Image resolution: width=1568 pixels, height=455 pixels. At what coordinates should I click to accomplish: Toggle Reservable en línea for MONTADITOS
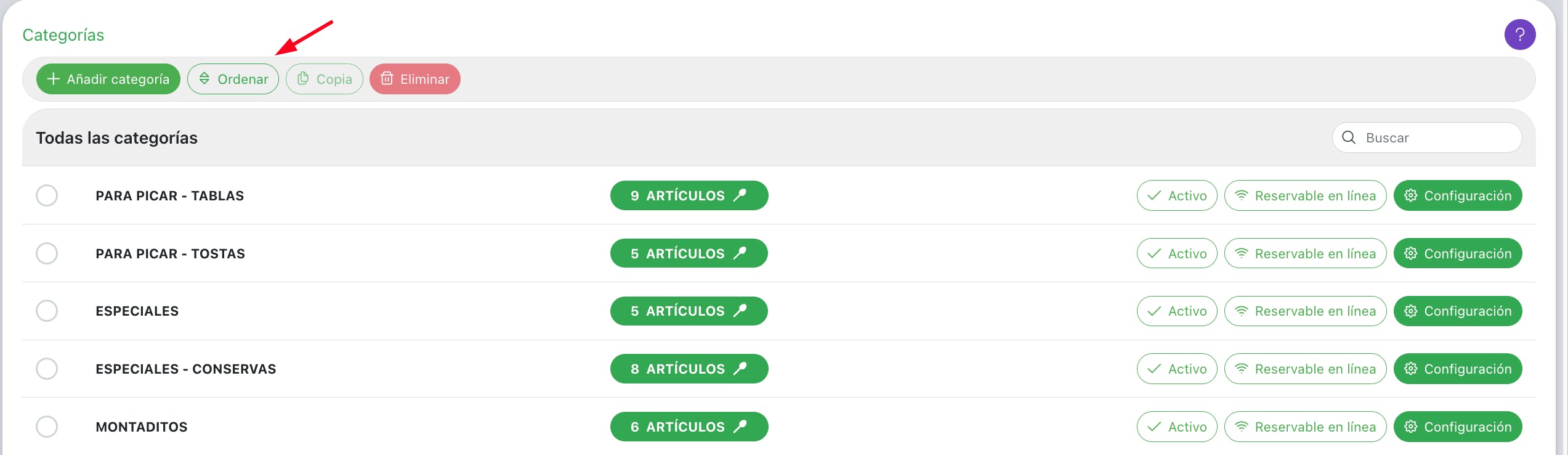tap(1304, 427)
